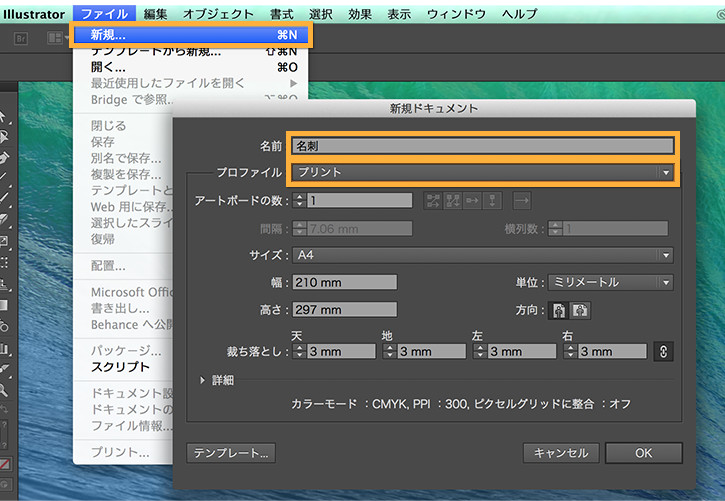Expand 最近使用したファイルを開く submenu arrow

pos(293,84)
